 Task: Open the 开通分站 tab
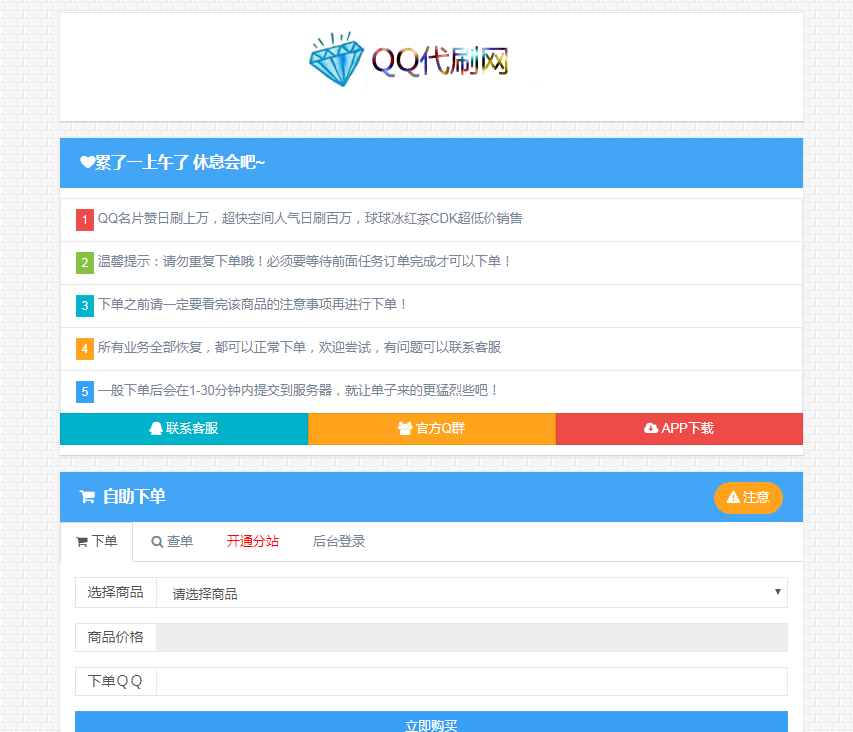point(252,541)
